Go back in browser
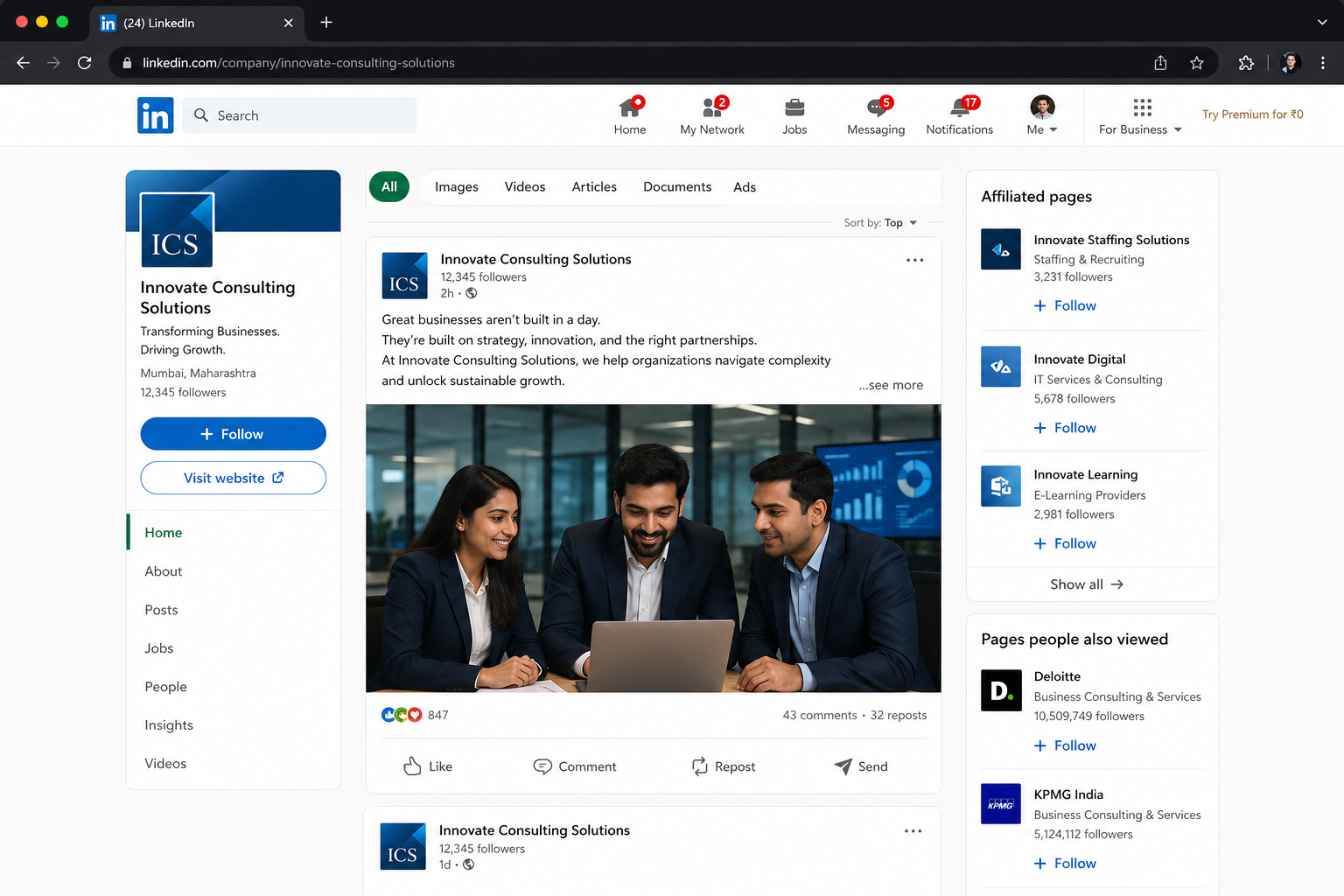 coord(23,63)
